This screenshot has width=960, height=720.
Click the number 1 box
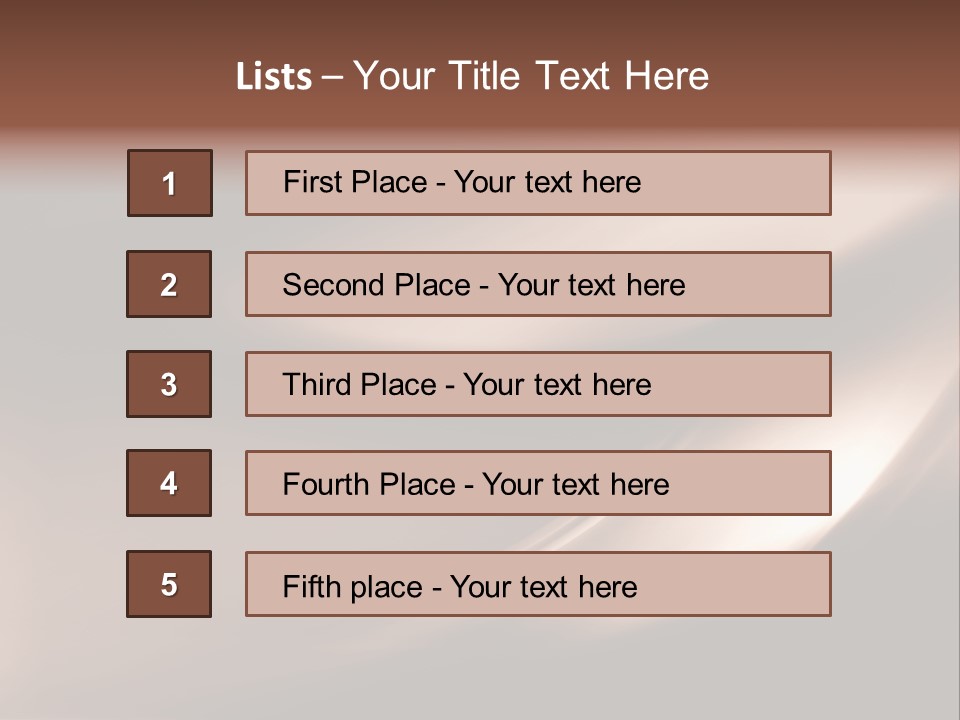click(170, 183)
